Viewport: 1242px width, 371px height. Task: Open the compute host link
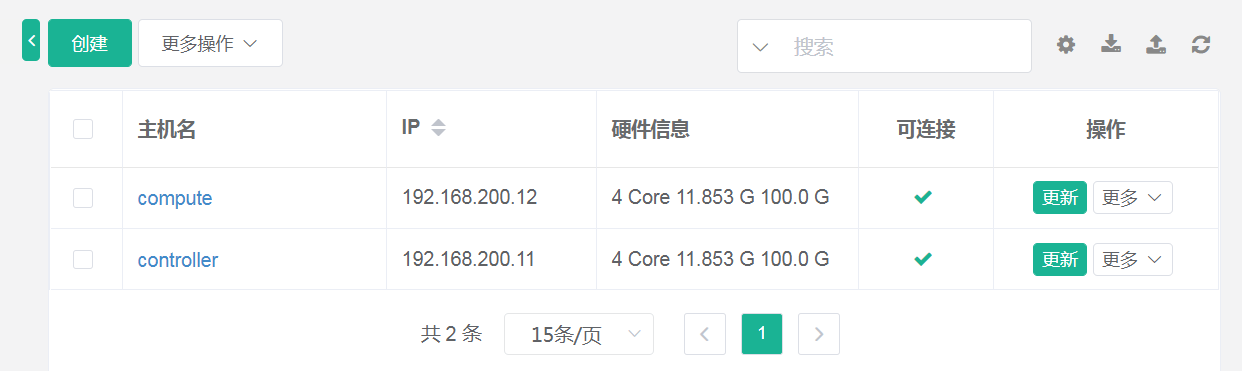point(175,198)
